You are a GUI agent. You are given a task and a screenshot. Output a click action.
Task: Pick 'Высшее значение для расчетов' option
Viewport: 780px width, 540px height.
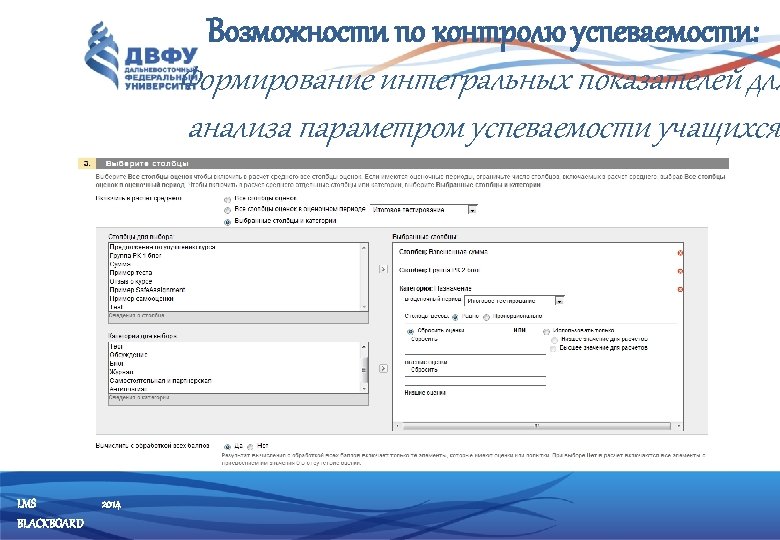553,349
